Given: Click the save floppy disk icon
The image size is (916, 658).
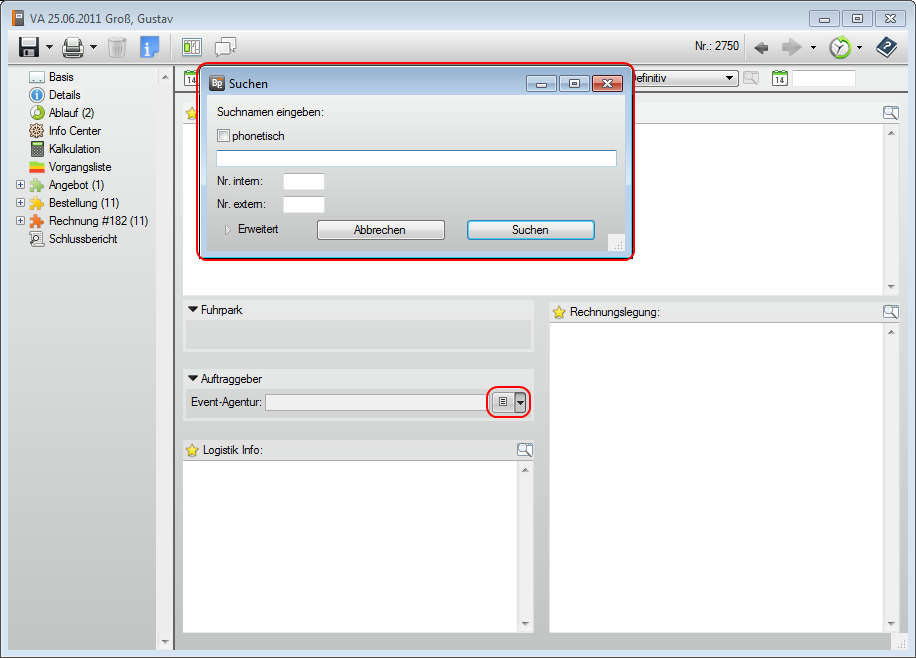Looking at the screenshot, I should [x=29, y=47].
